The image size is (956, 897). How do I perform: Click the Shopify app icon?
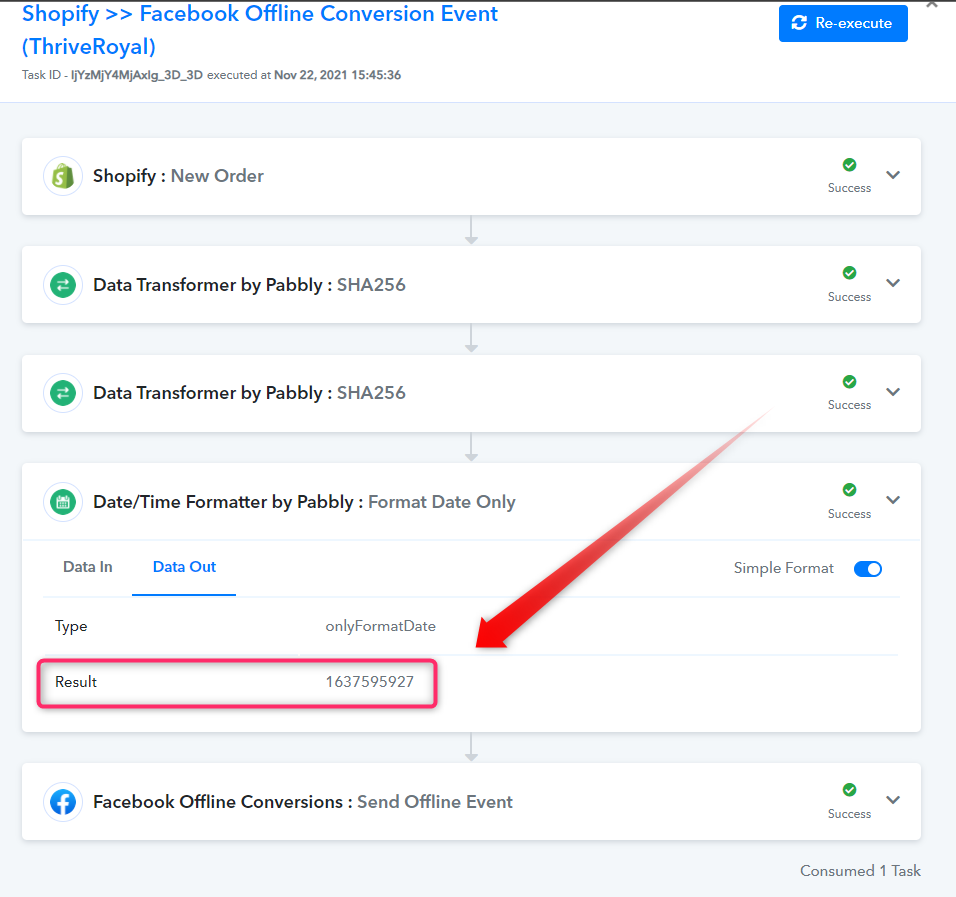[63, 176]
